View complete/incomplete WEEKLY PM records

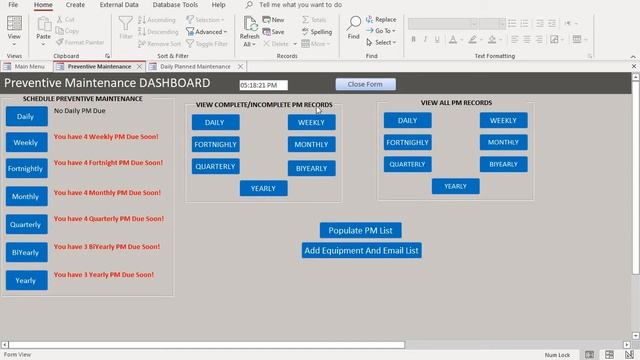[x=311, y=122]
